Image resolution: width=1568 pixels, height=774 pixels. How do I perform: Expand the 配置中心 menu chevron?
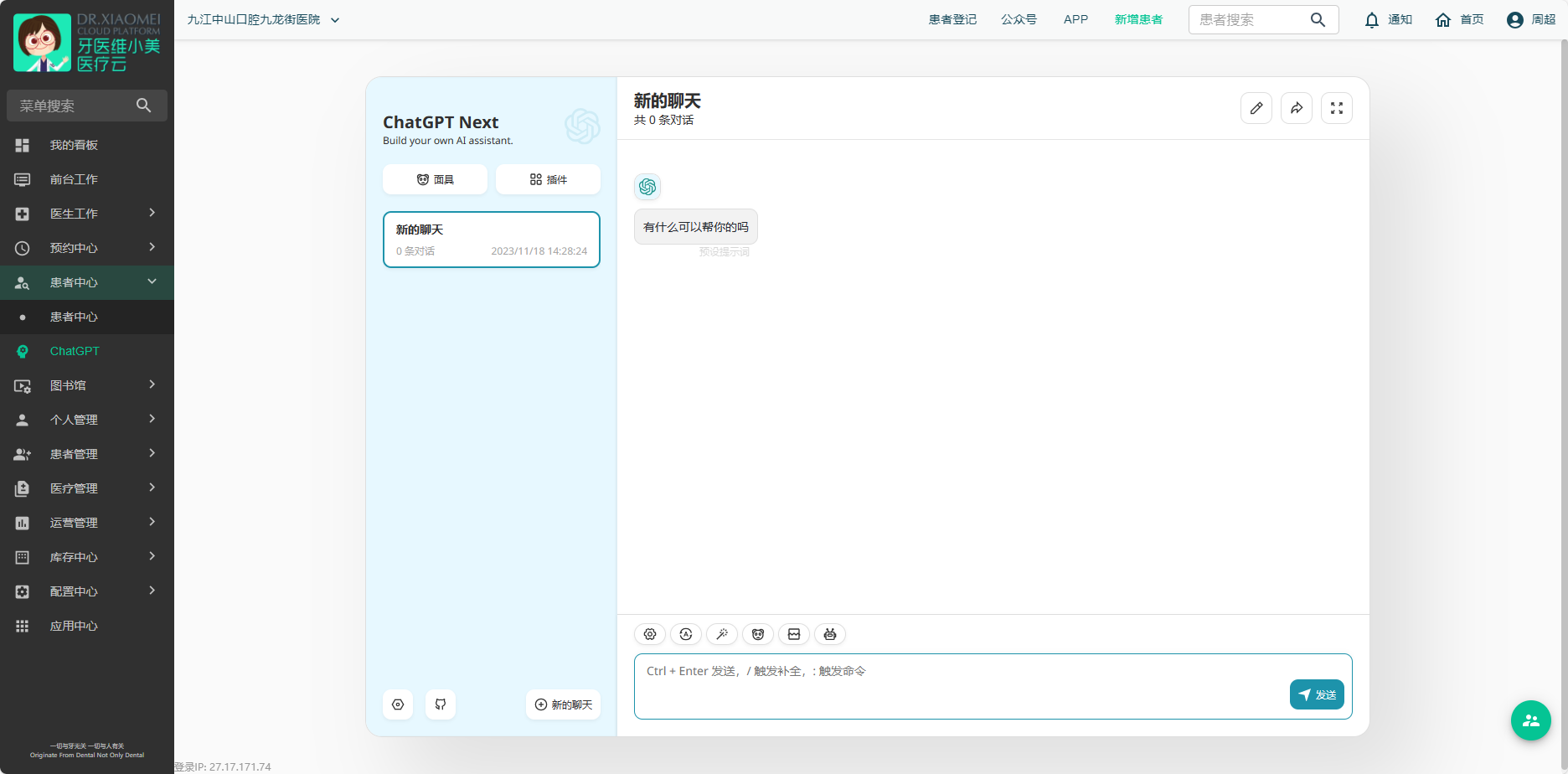click(x=152, y=591)
